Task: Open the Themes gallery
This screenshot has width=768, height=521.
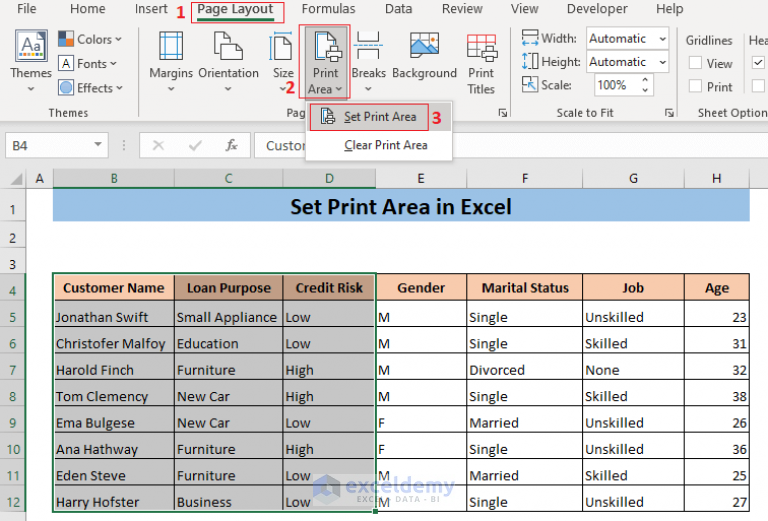Action: [30, 61]
